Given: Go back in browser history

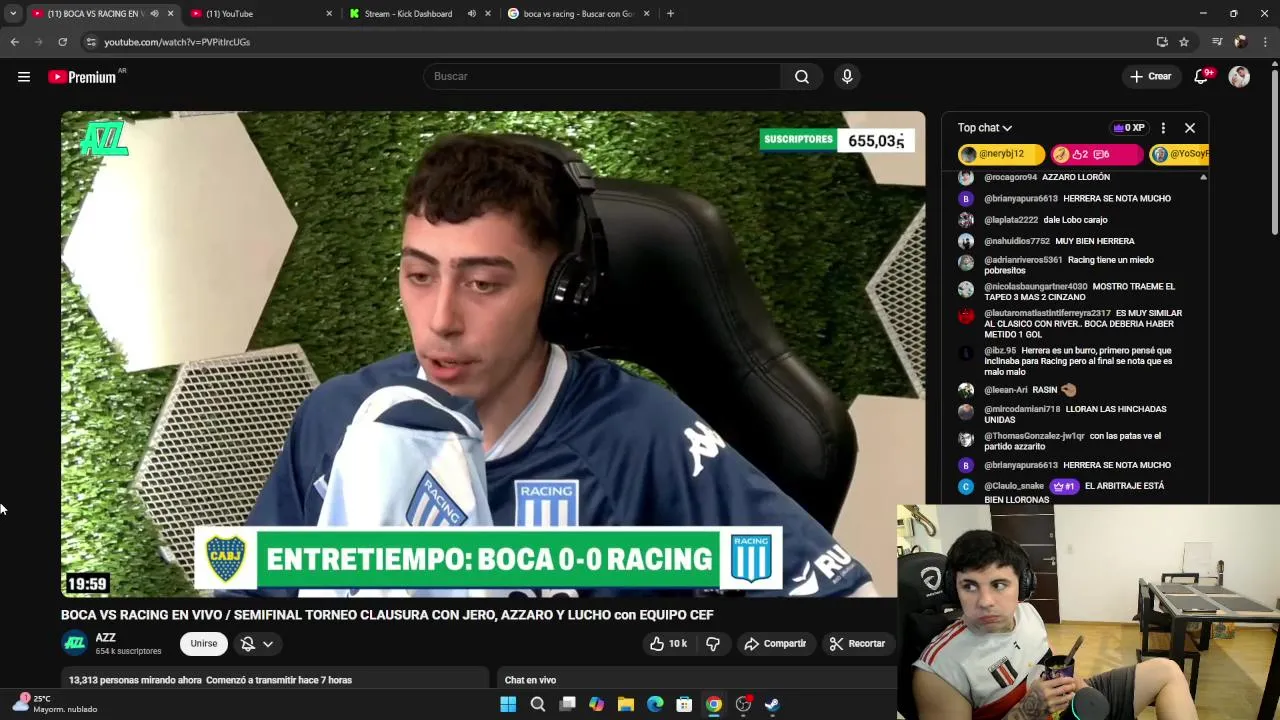Looking at the screenshot, I should (x=14, y=42).
